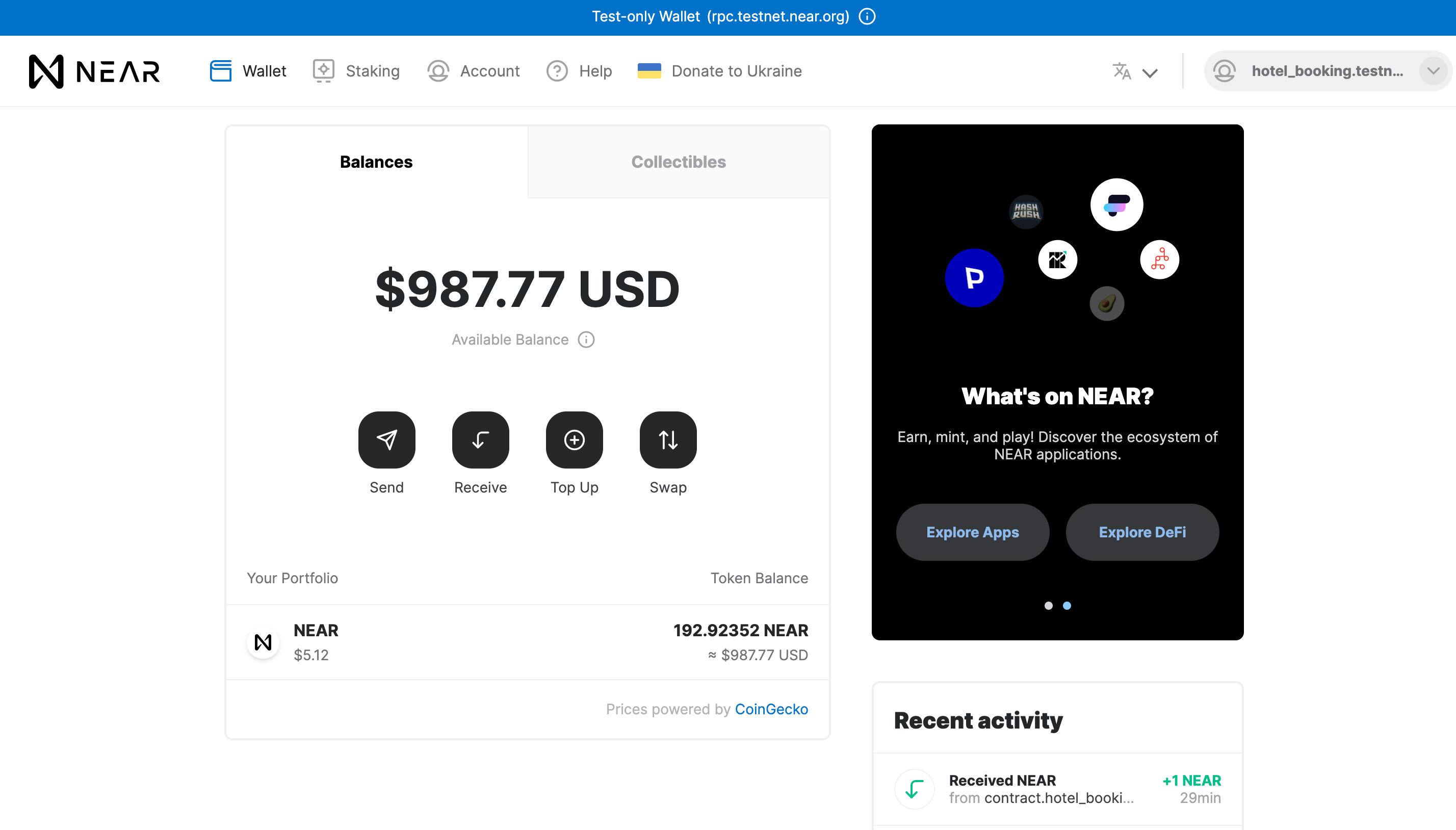Viewport: 1456px width, 830px height.
Task: Click the account avatar icon
Action: tap(1224, 71)
